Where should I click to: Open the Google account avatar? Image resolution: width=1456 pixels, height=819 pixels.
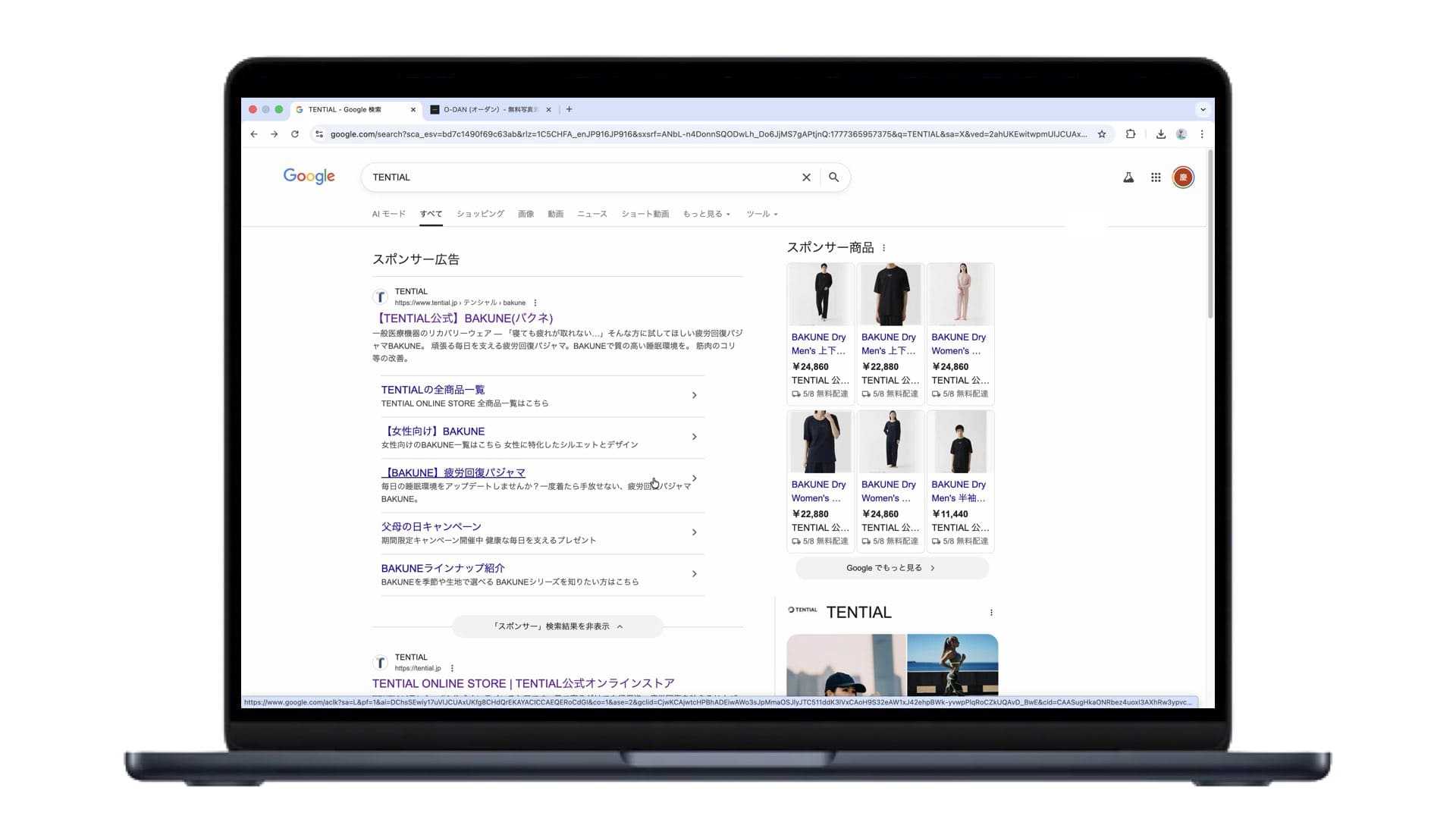pyautogui.click(x=1183, y=177)
